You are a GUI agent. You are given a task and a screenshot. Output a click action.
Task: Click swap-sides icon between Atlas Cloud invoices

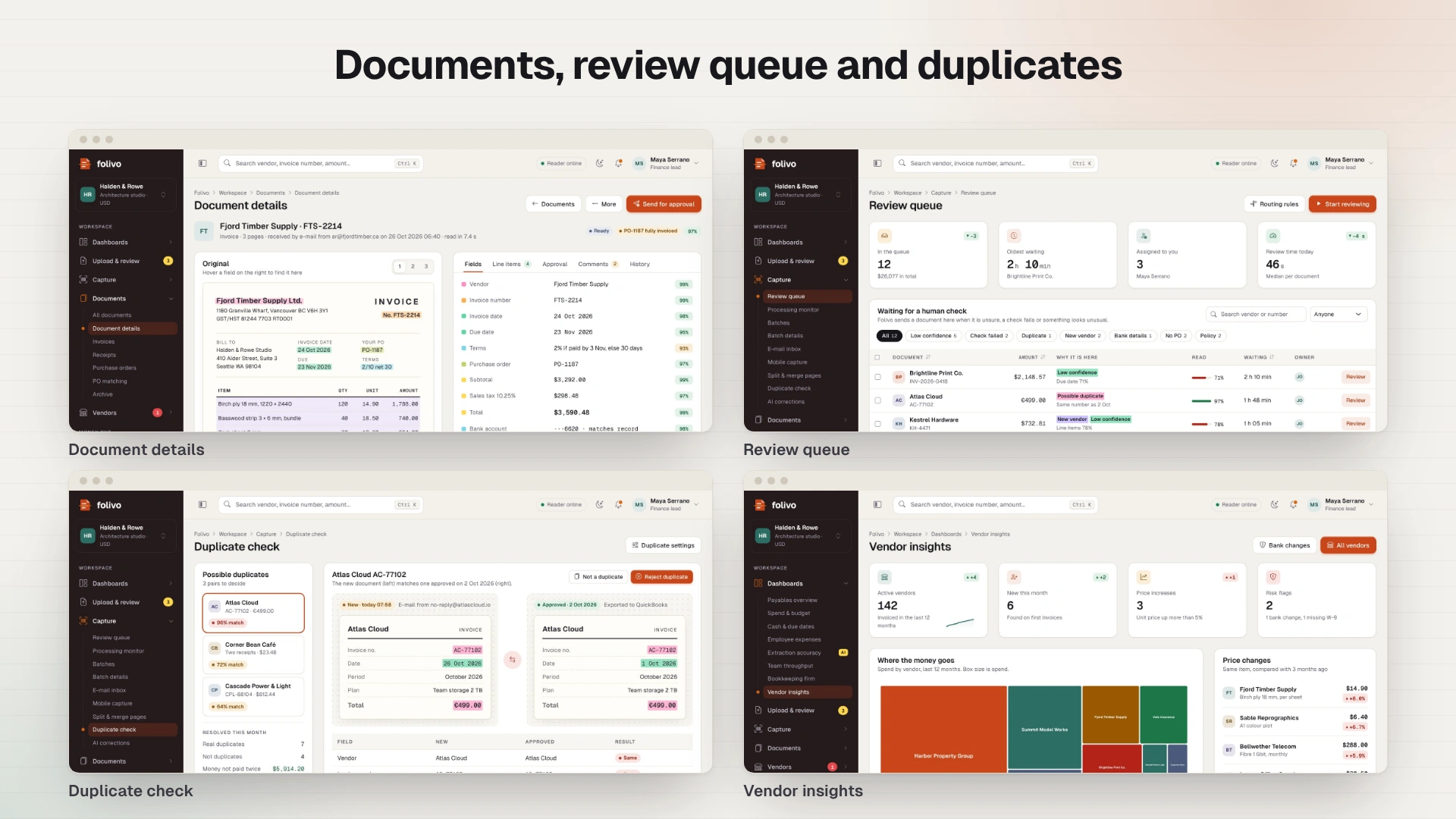(513, 660)
